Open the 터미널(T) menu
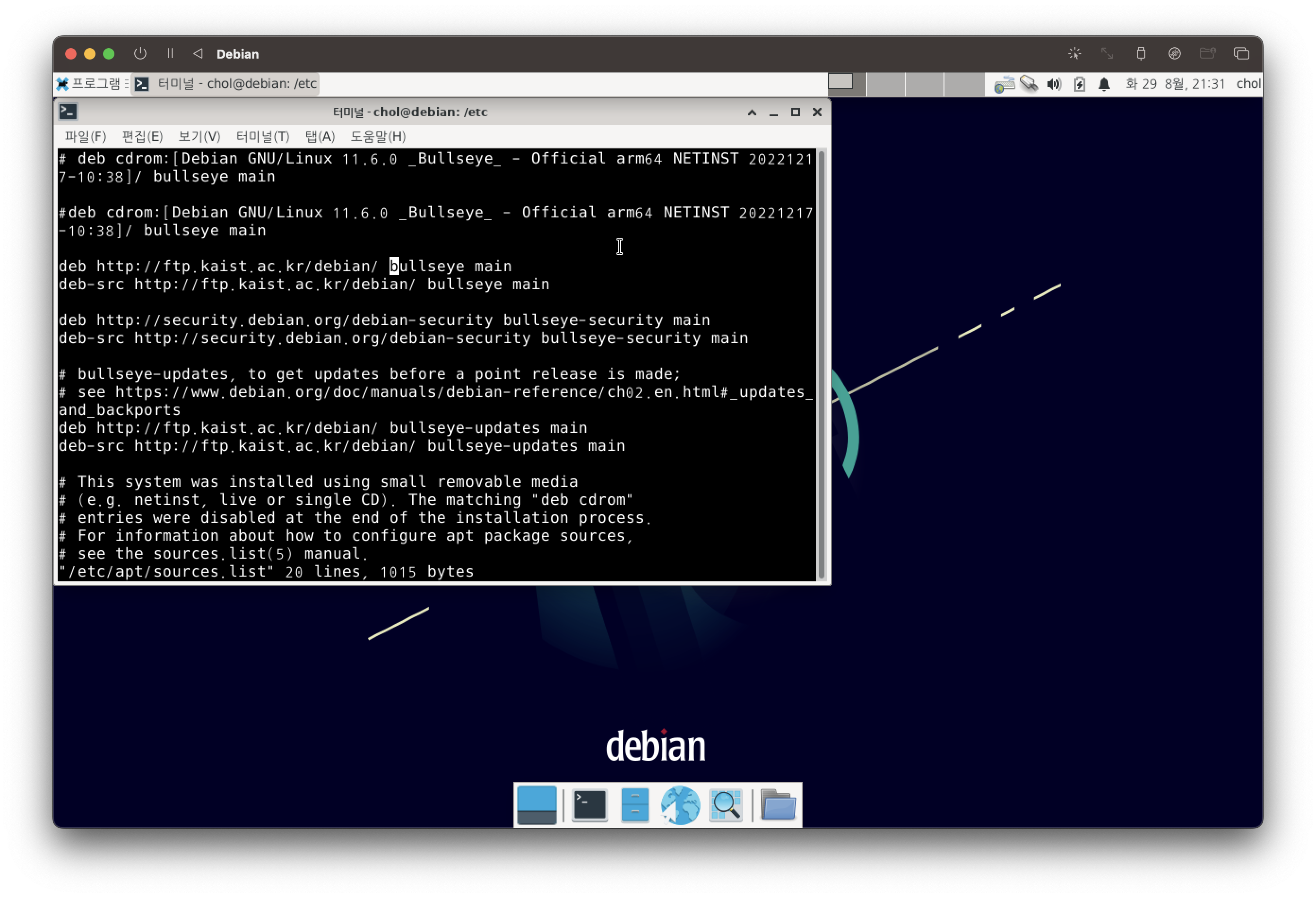Screen dimensions: 1316x898 pos(263,137)
